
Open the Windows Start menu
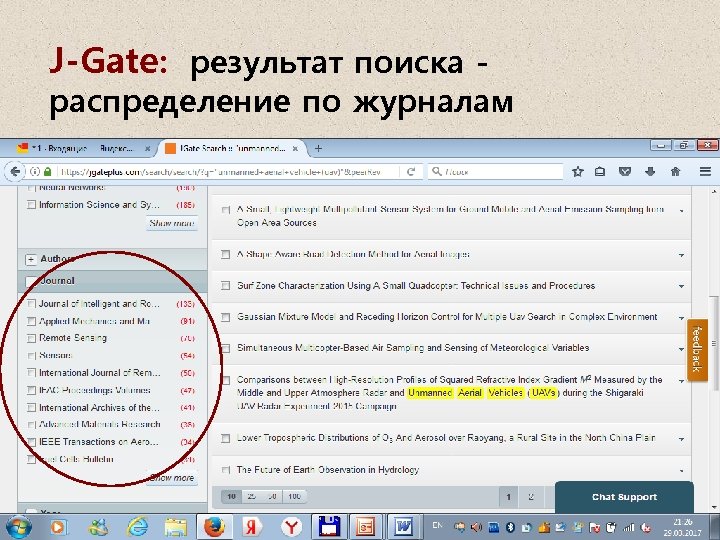pos(18,527)
